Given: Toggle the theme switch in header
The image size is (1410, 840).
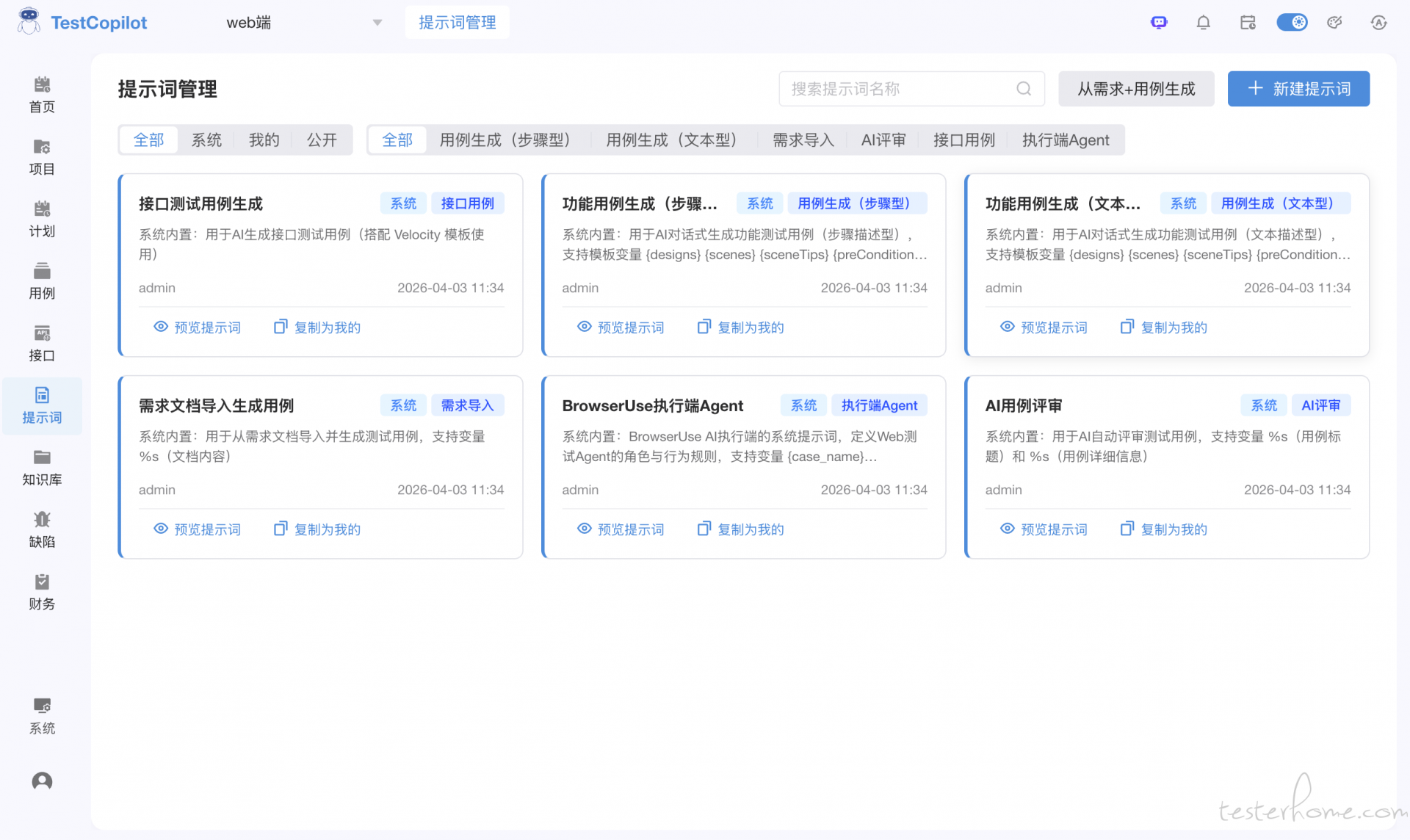Looking at the screenshot, I should click(1292, 23).
